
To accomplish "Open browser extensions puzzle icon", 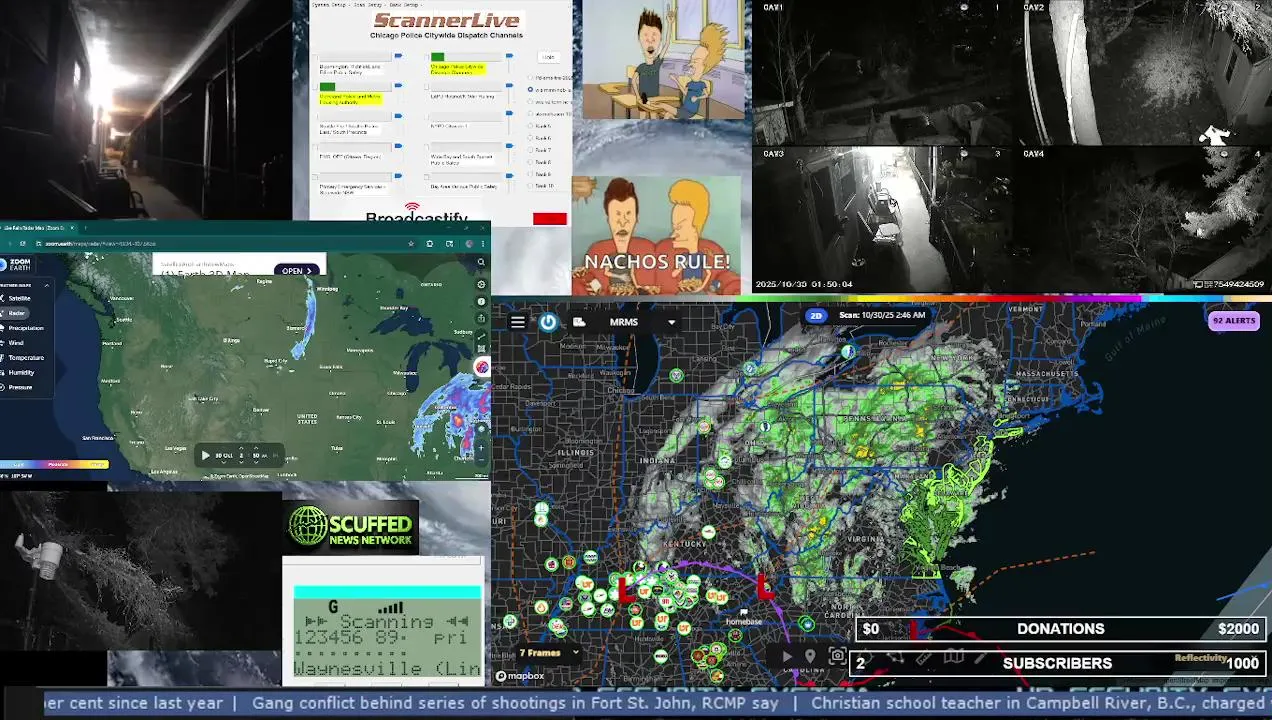I will [430, 244].
